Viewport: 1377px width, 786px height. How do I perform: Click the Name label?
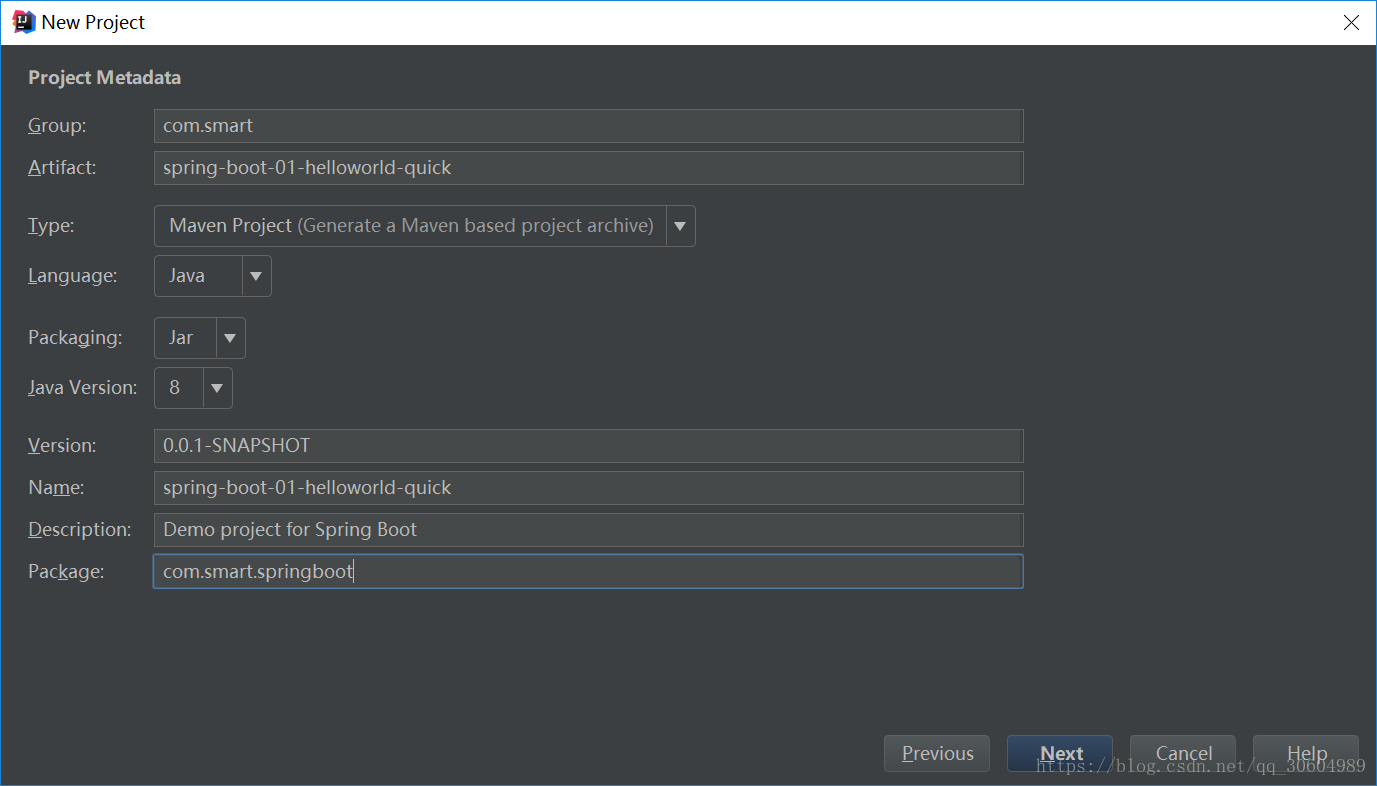(x=56, y=488)
